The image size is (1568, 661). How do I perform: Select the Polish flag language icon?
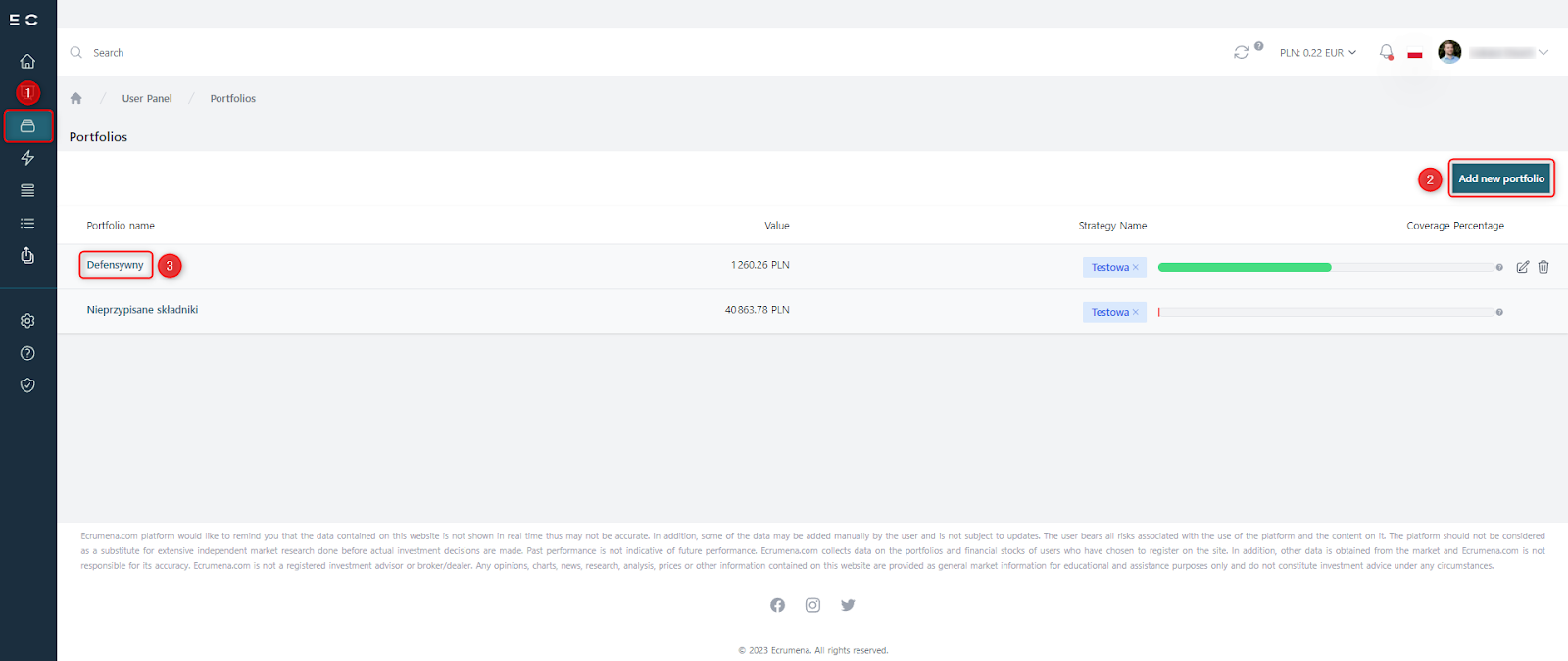(x=1415, y=54)
